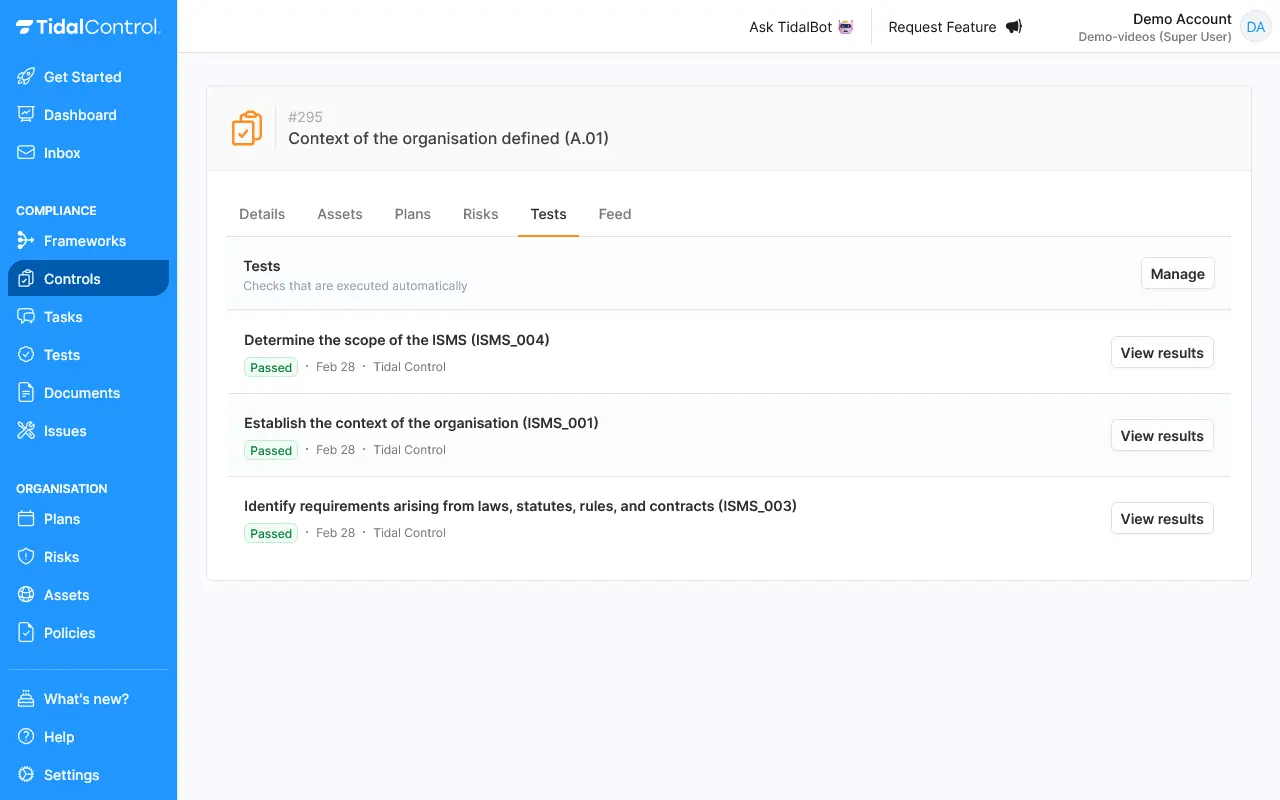Screen dimensions: 1280x800
Task: Click the Issues tools icon
Action: [26, 431]
